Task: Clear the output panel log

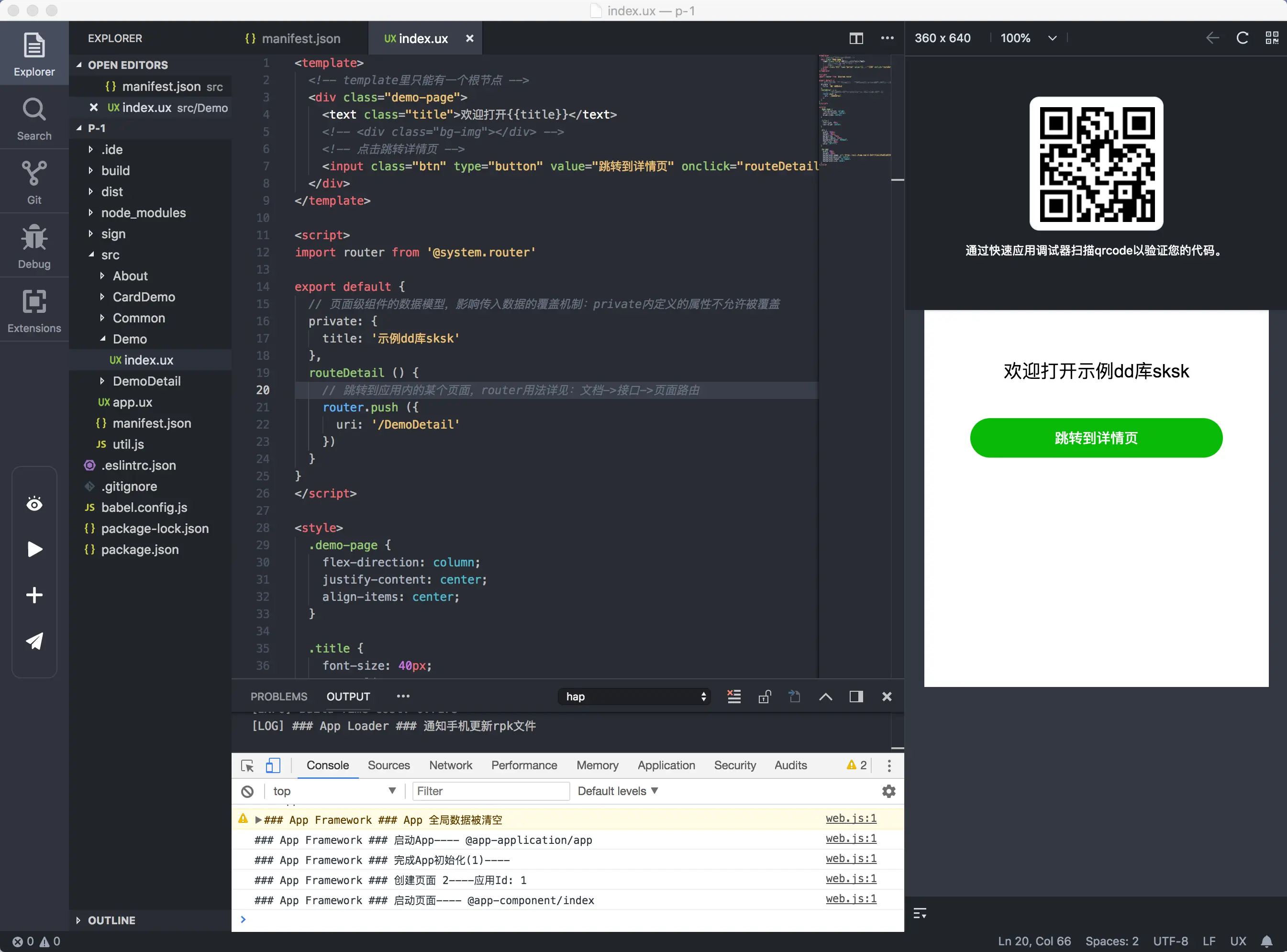Action: point(734,697)
